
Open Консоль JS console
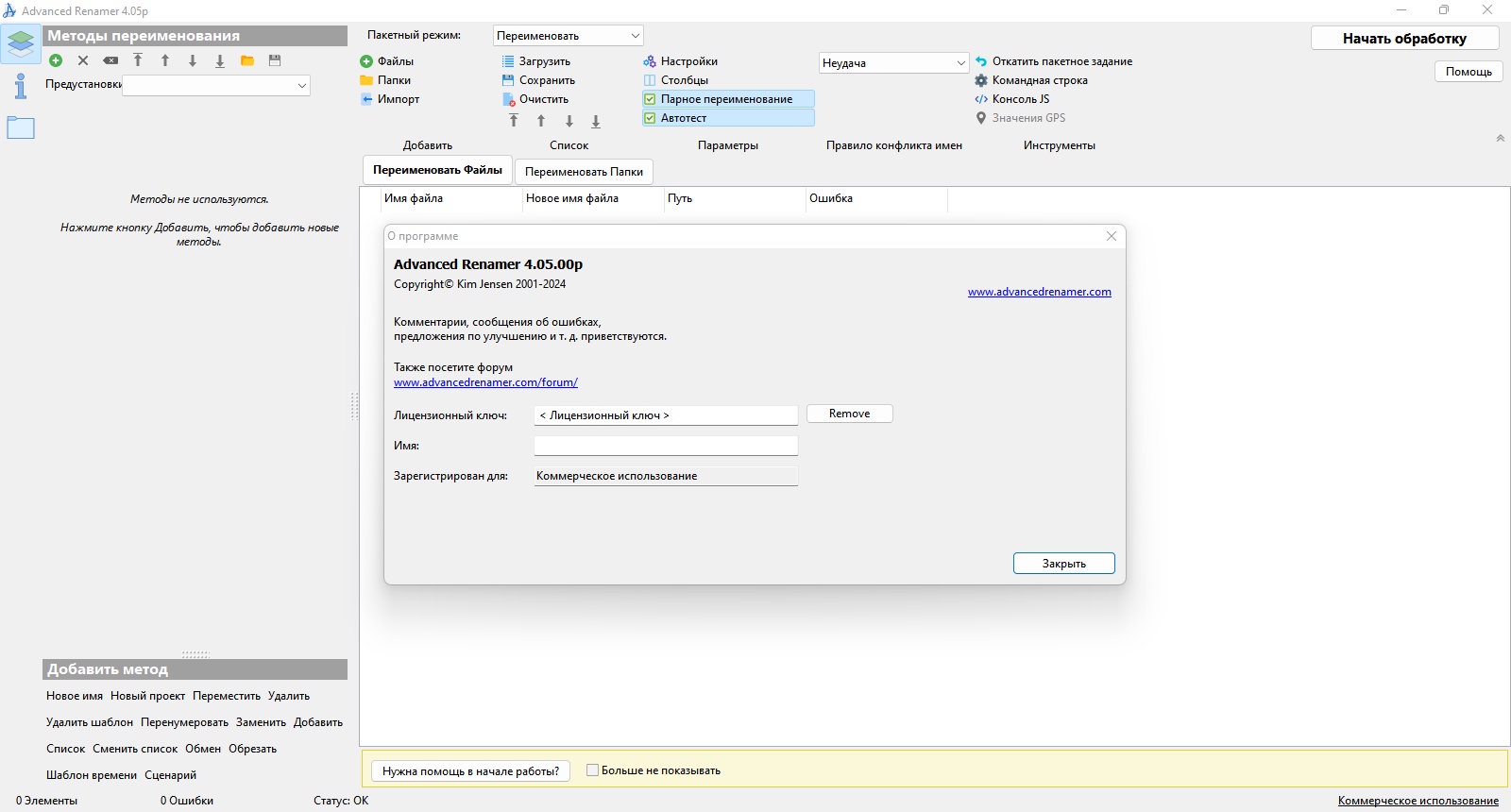[x=1012, y=99]
